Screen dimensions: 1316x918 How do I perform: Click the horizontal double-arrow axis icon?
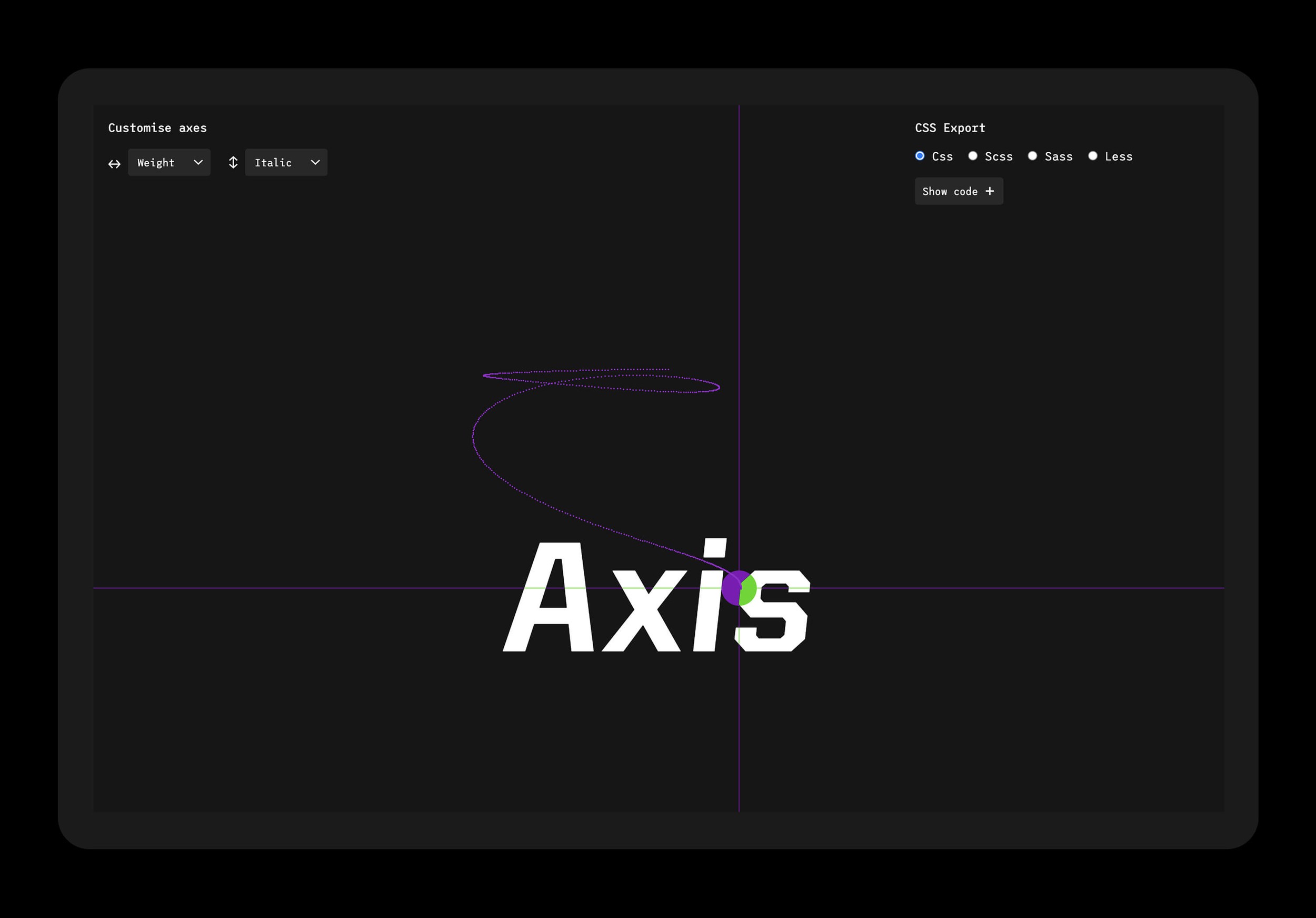click(x=114, y=164)
